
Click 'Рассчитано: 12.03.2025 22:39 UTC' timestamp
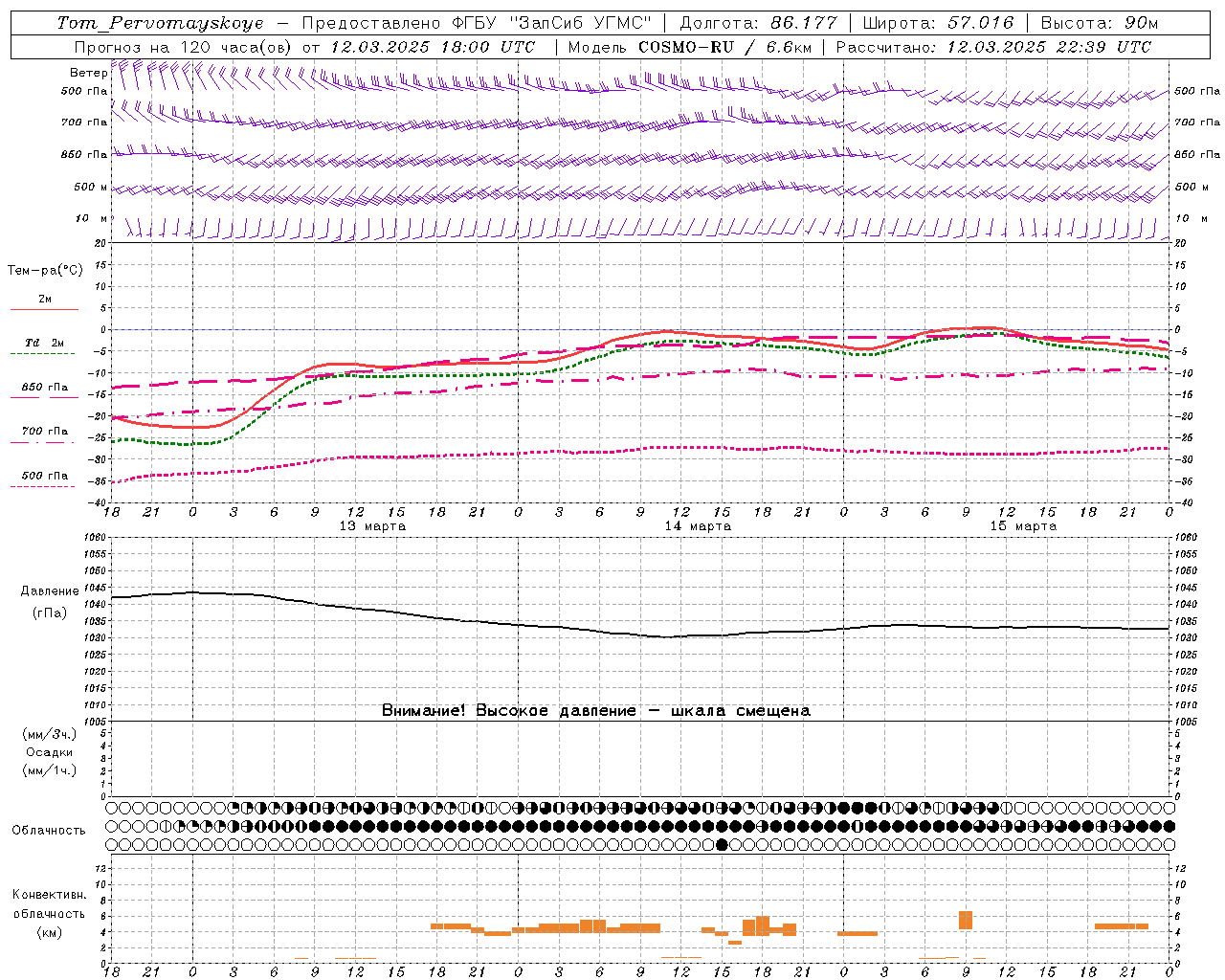(993, 47)
